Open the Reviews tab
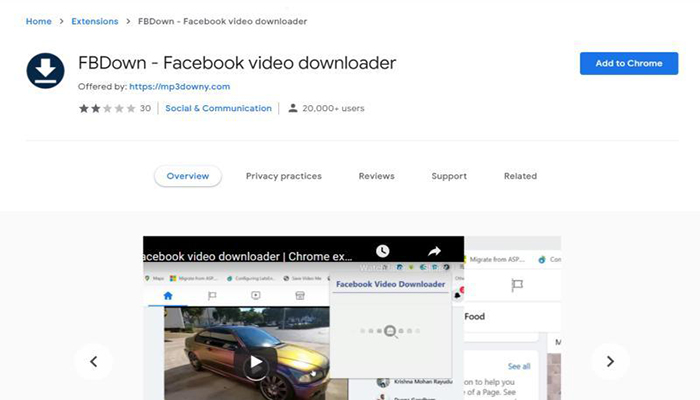 (376, 176)
